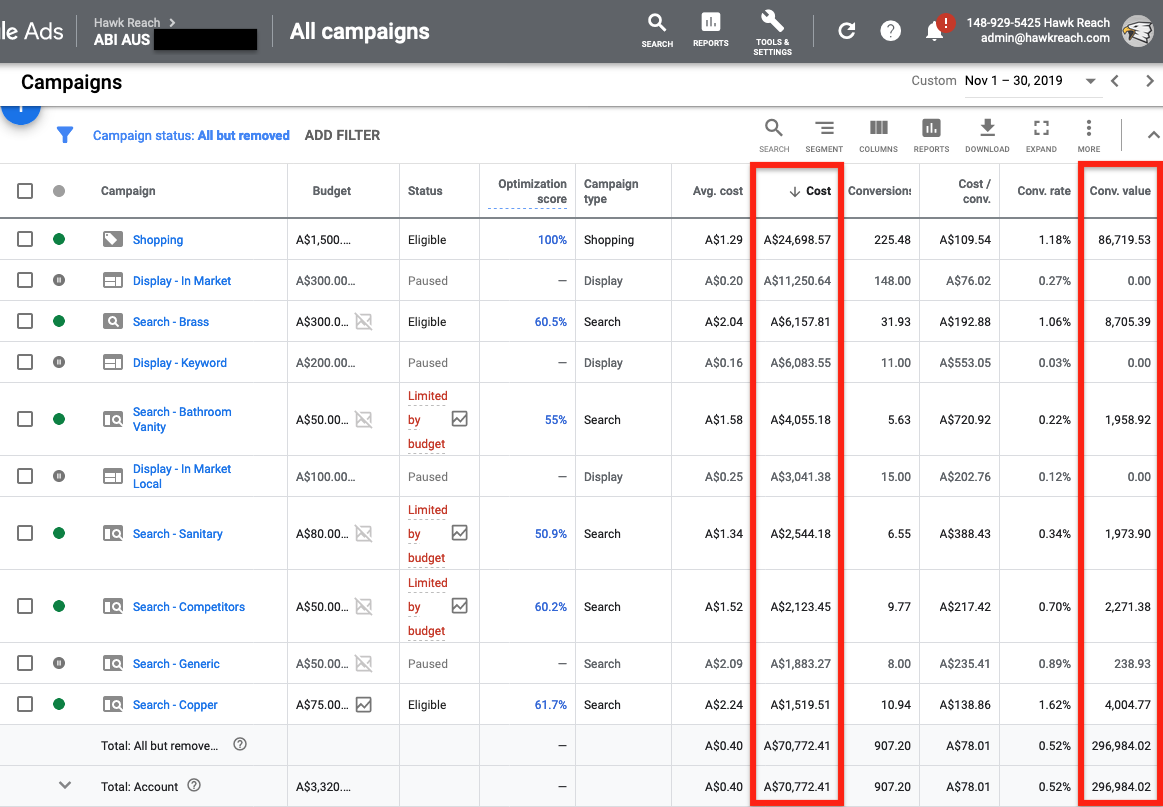This screenshot has height=807, width=1163.
Task: Expand the Total: Account row chevron
Action: 65,786
